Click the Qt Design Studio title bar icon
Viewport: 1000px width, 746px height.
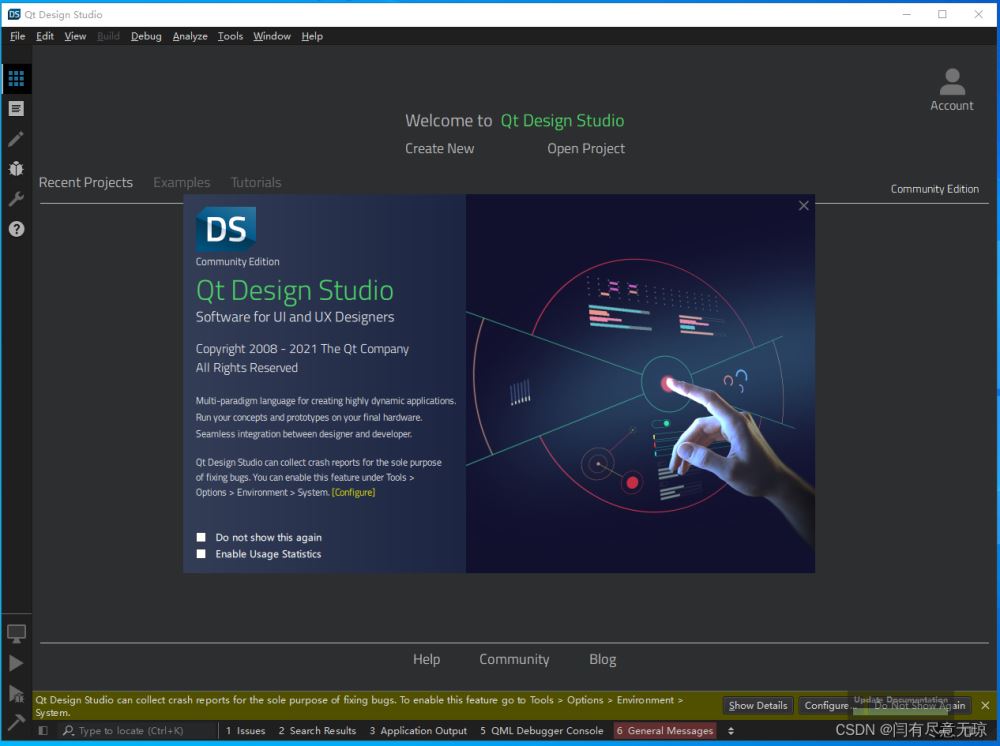14,14
